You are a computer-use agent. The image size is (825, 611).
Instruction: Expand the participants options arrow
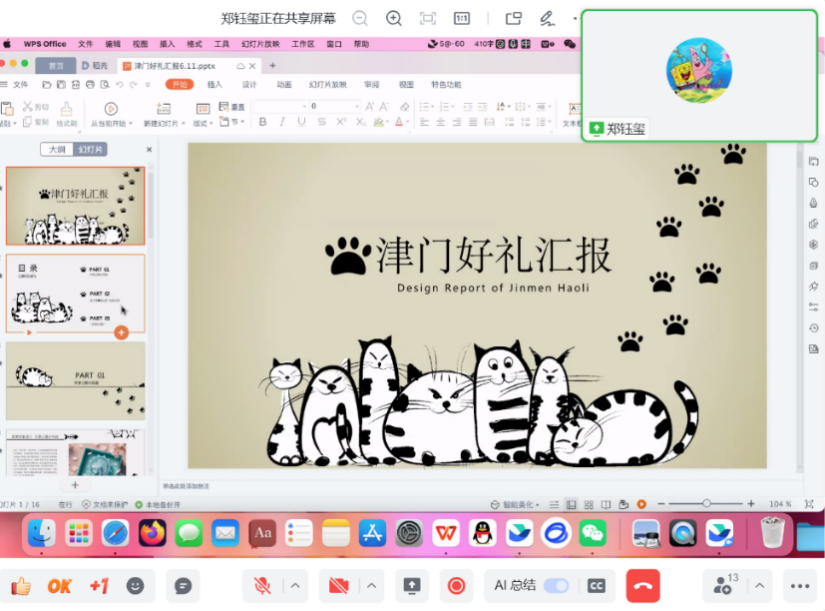[x=759, y=586]
